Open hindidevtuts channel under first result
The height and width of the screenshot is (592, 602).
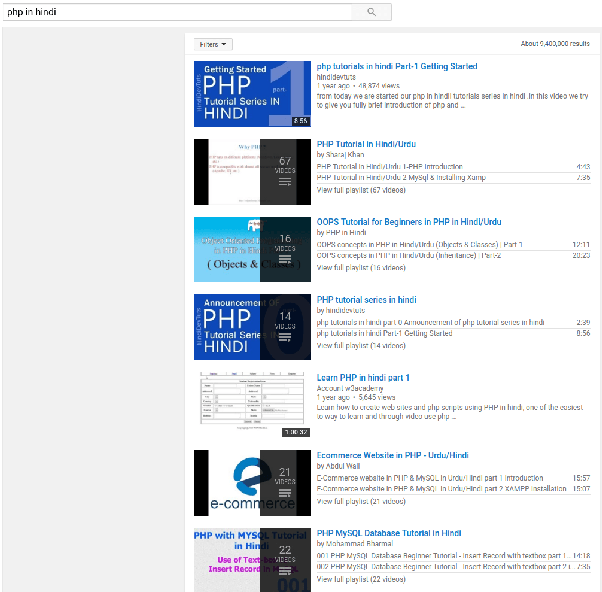coord(336,77)
